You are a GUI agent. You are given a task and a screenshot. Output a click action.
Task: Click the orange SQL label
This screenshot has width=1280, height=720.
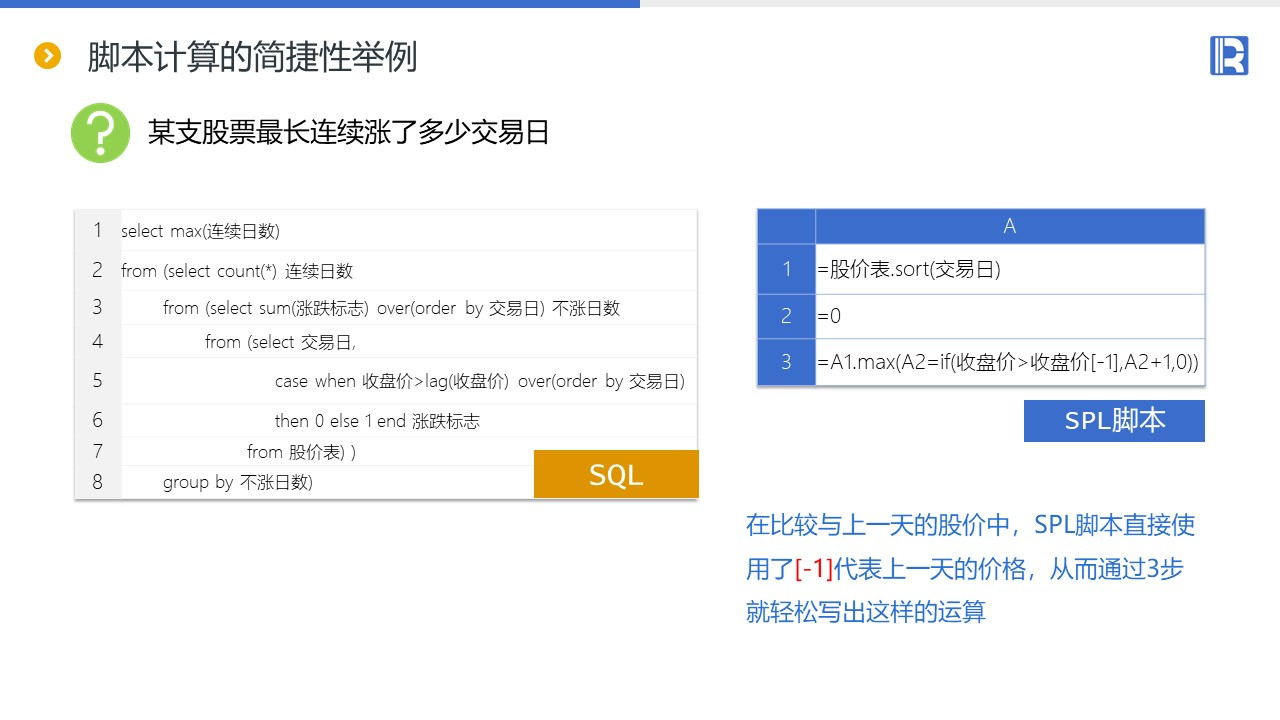point(616,474)
